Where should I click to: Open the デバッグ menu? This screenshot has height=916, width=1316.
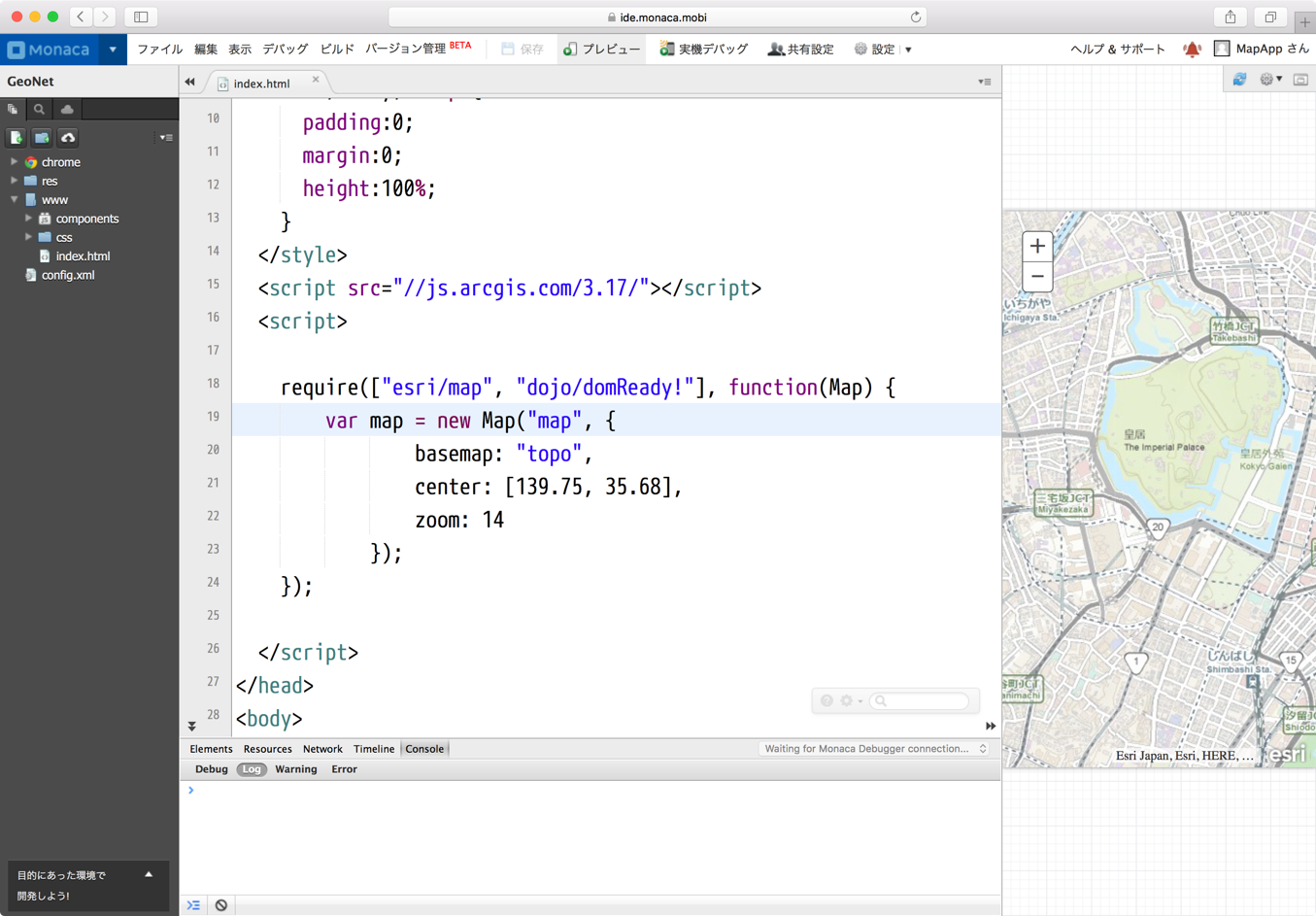[286, 50]
